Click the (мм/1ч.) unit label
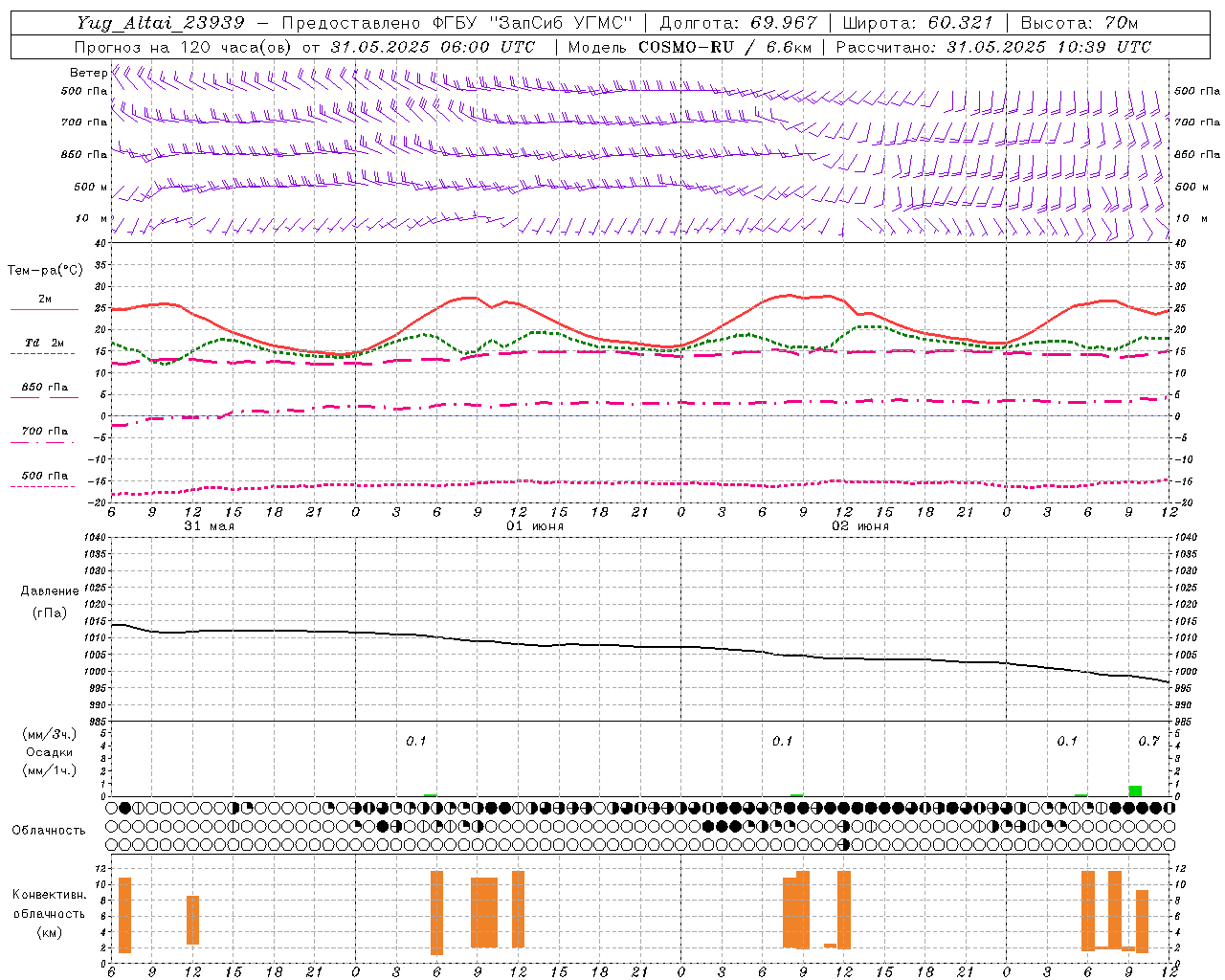Viewport: 1225px width, 980px height. (x=50, y=770)
